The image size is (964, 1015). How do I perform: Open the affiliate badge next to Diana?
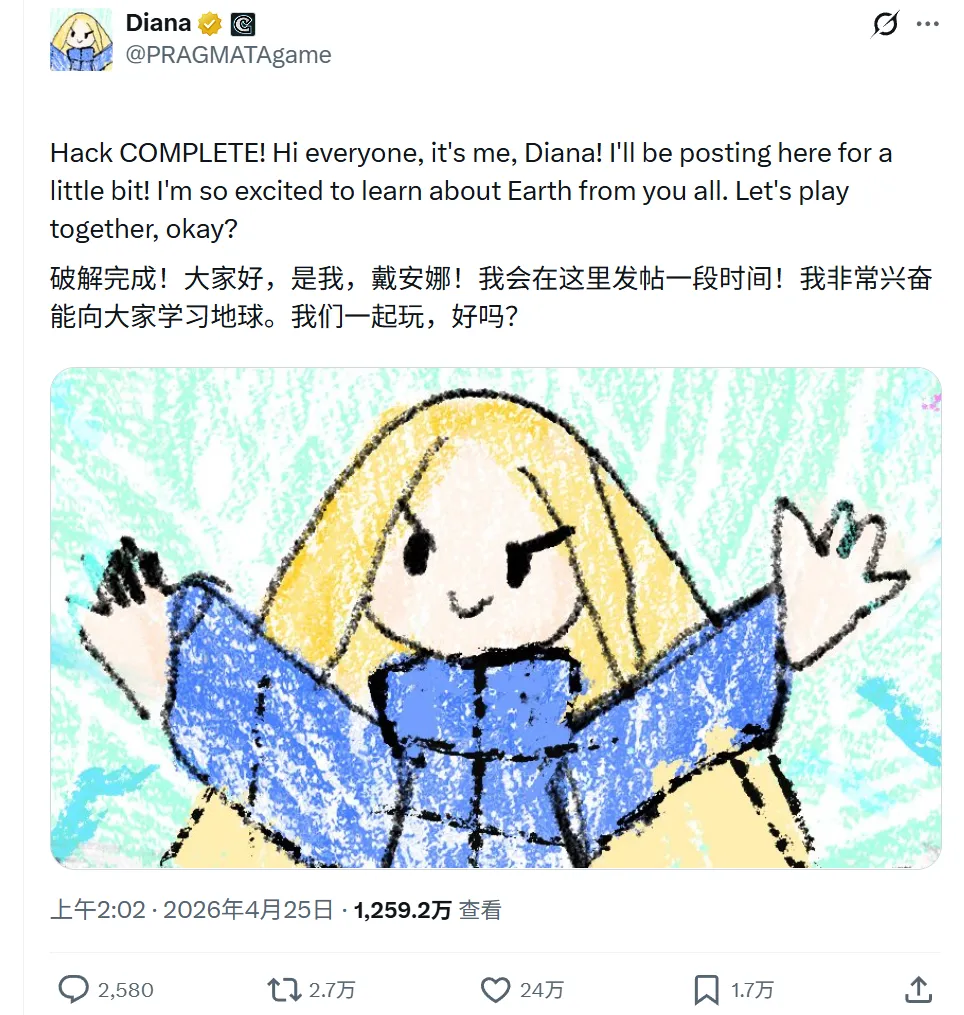243,25
